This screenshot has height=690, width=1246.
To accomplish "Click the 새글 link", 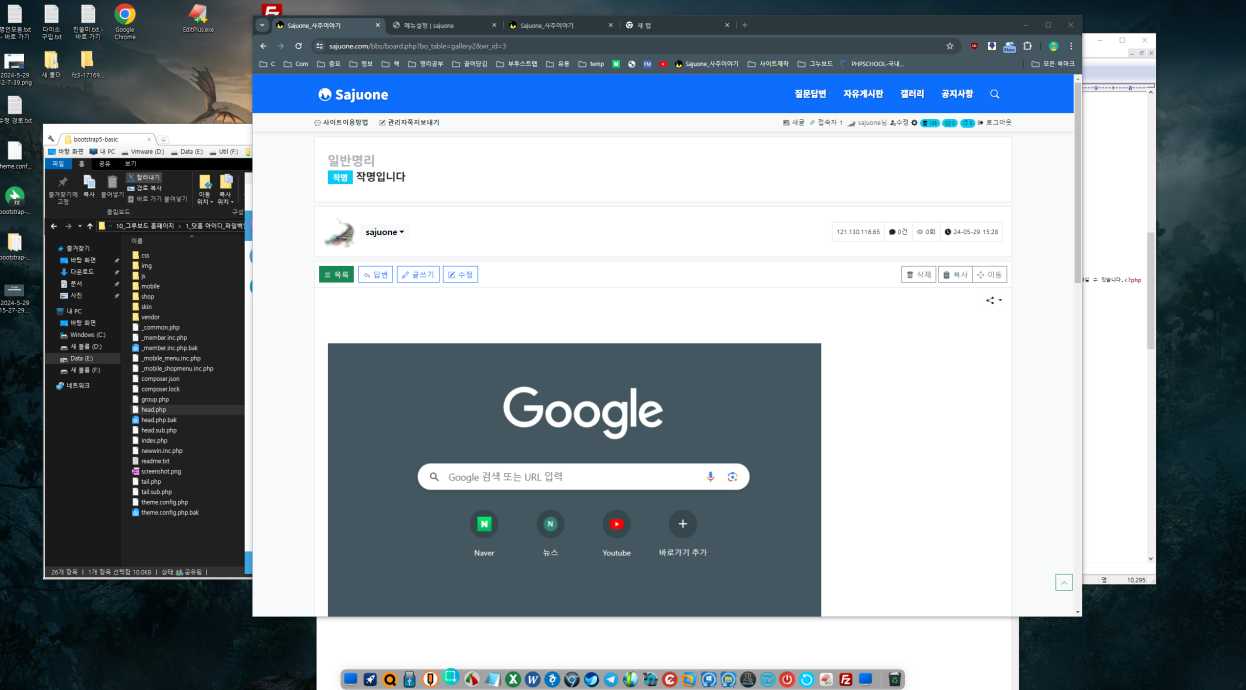I will pyautogui.click(x=793, y=122).
